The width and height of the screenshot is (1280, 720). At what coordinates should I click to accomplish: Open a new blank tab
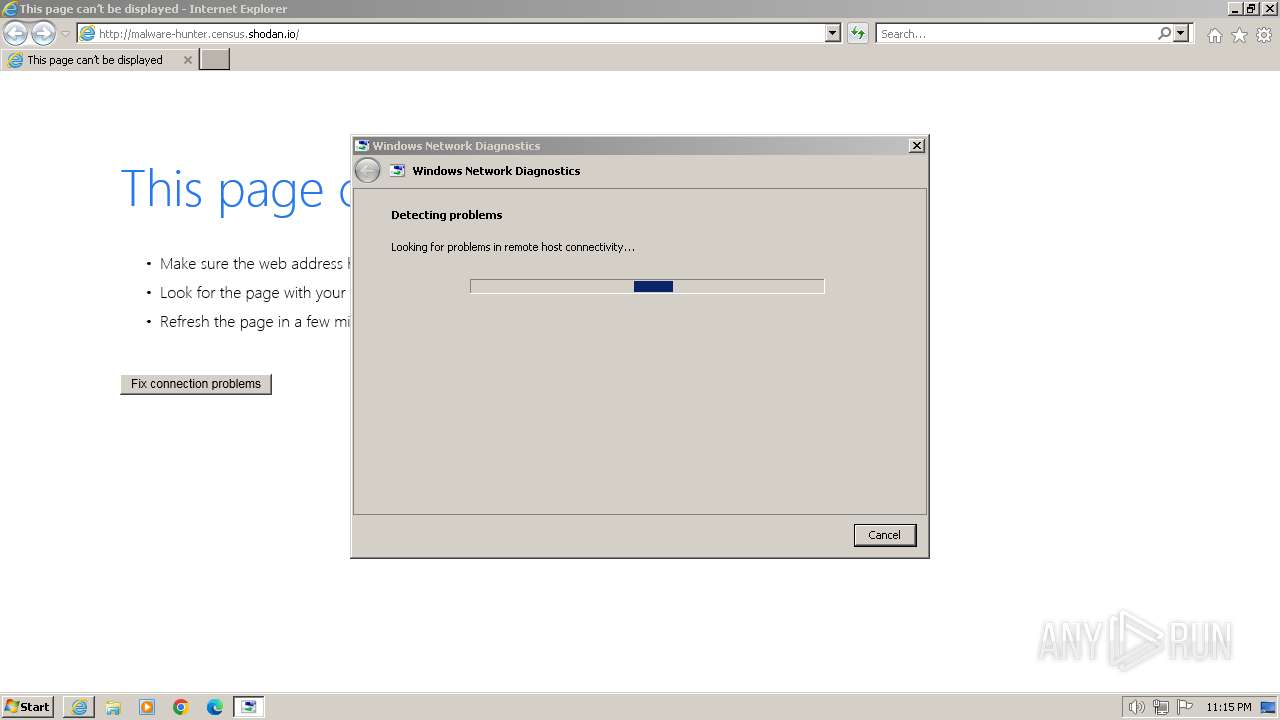pos(215,60)
